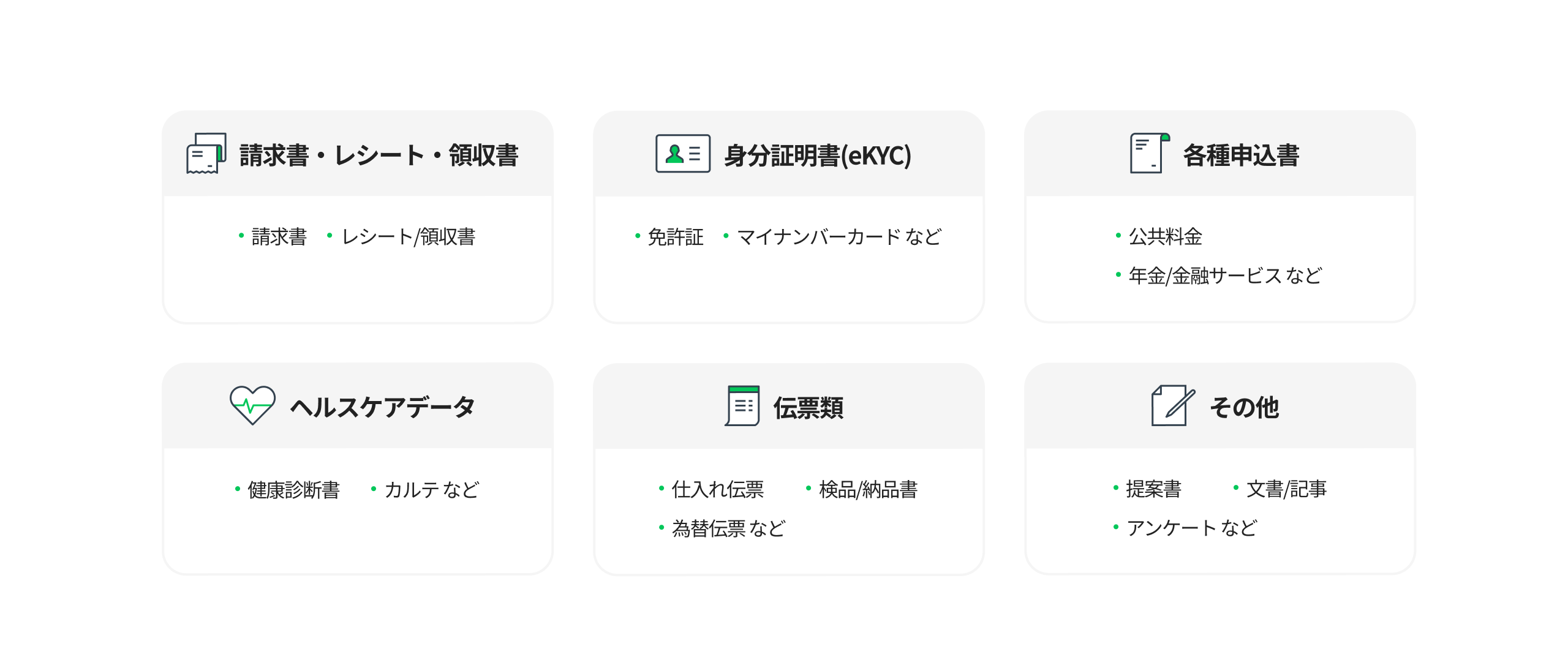The height and width of the screenshot is (660, 1568).
Task: Click the ヘルスケアデータ card title
Action: click(382, 408)
